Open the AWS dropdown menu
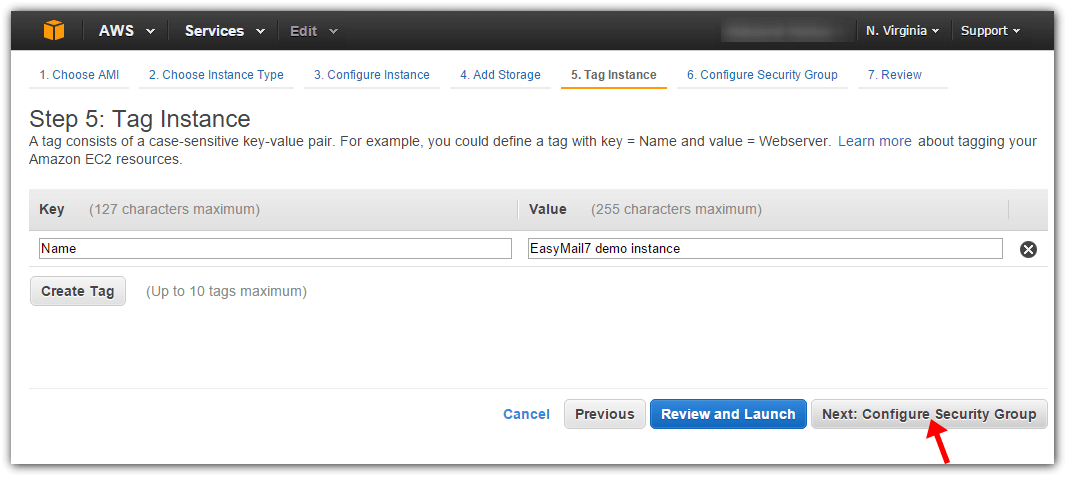The height and width of the screenshot is (477, 1067). [x=127, y=31]
